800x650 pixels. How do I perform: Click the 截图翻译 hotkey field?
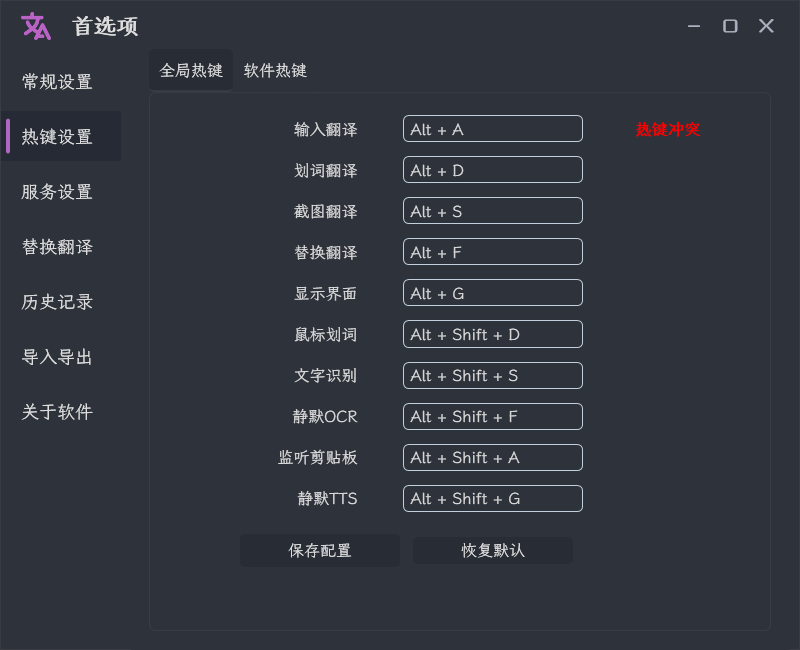coord(493,211)
